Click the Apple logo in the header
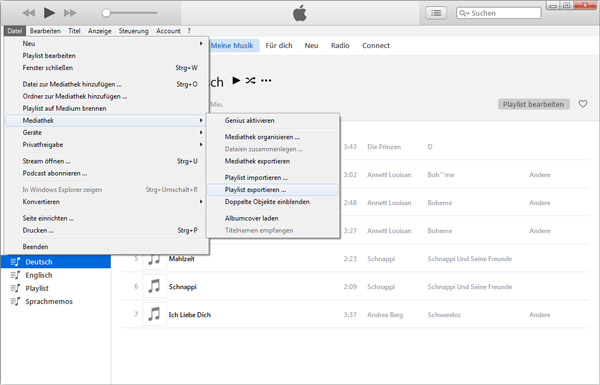The width and height of the screenshot is (600, 385). tap(300, 13)
